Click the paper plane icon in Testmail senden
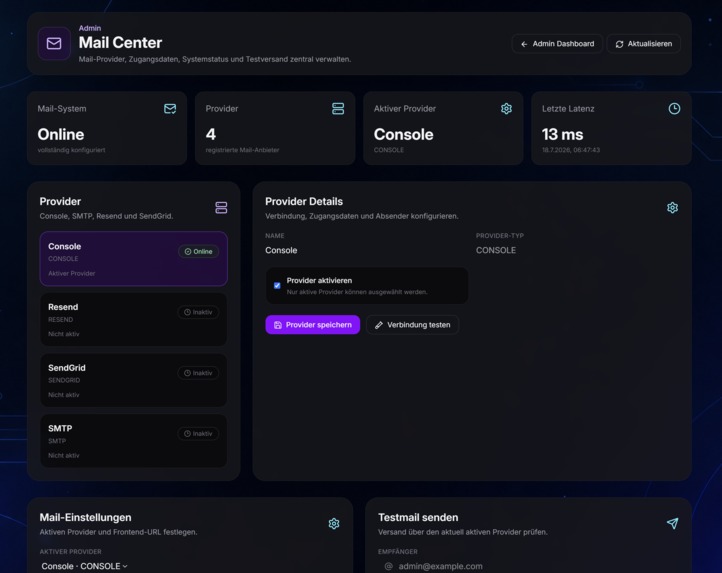The height and width of the screenshot is (573, 722). click(672, 523)
